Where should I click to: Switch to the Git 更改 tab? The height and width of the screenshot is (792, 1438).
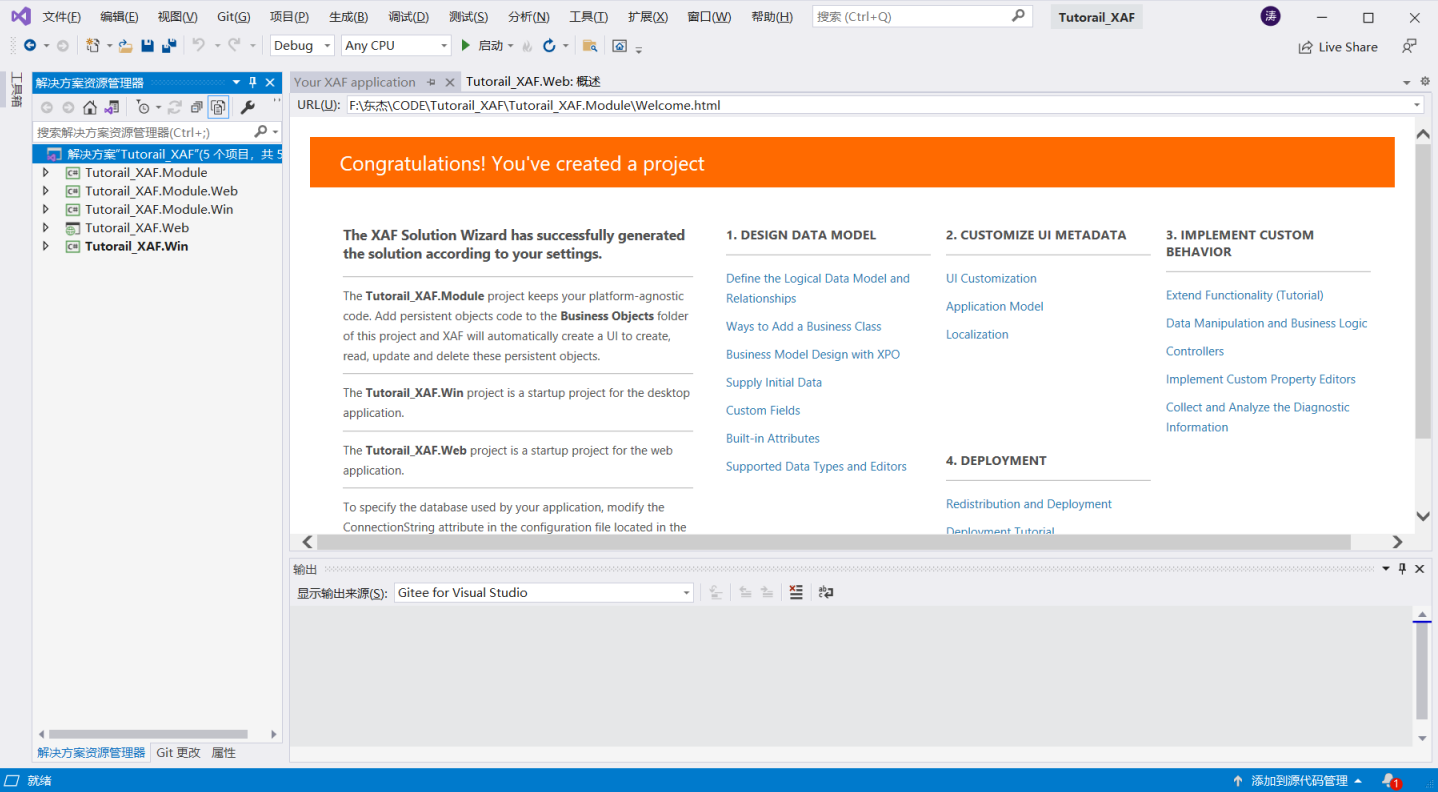[178, 753]
